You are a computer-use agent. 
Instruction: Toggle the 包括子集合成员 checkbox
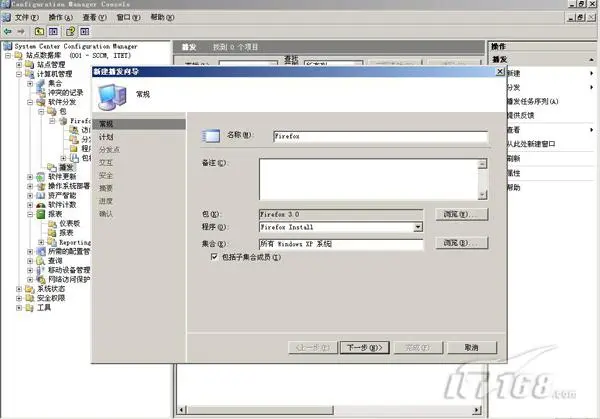click(x=214, y=257)
